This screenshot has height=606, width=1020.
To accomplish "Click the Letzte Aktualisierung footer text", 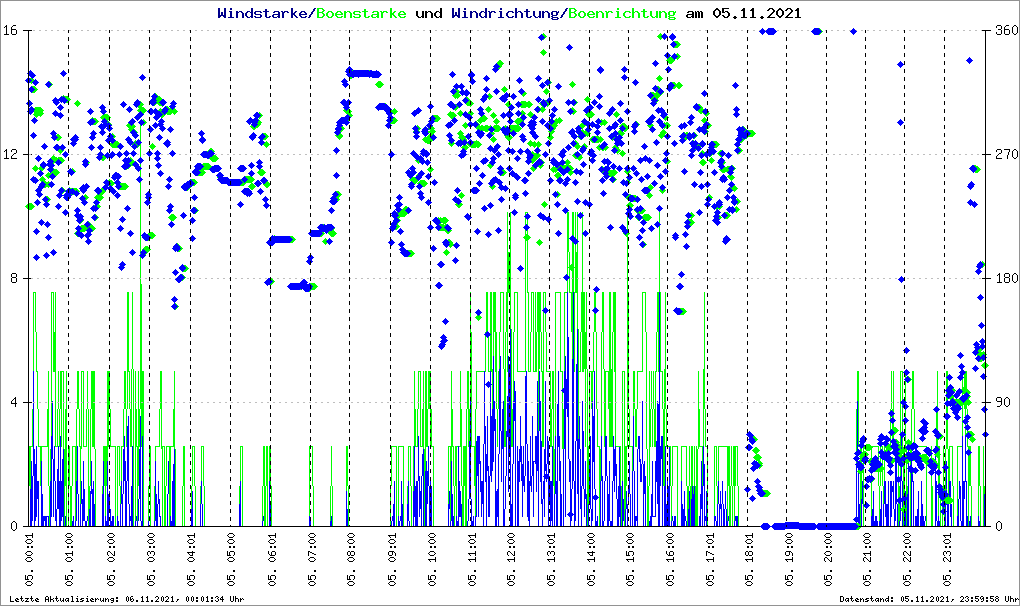I will click(125, 599).
